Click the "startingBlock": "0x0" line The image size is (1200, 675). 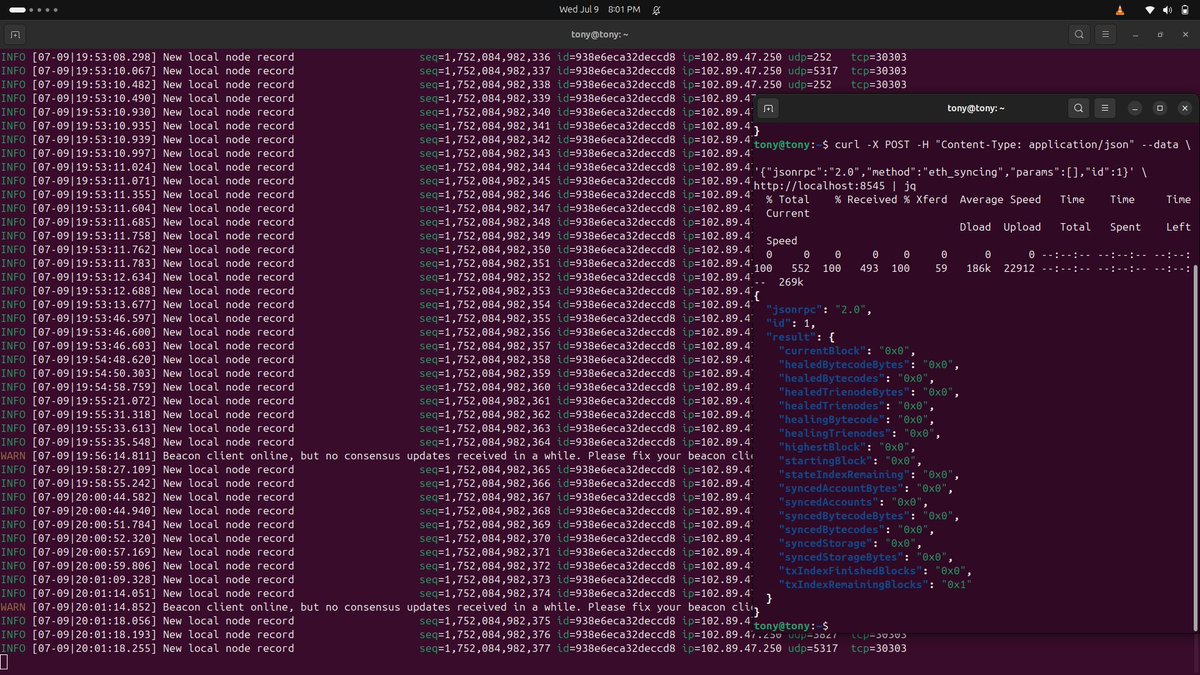coord(850,461)
